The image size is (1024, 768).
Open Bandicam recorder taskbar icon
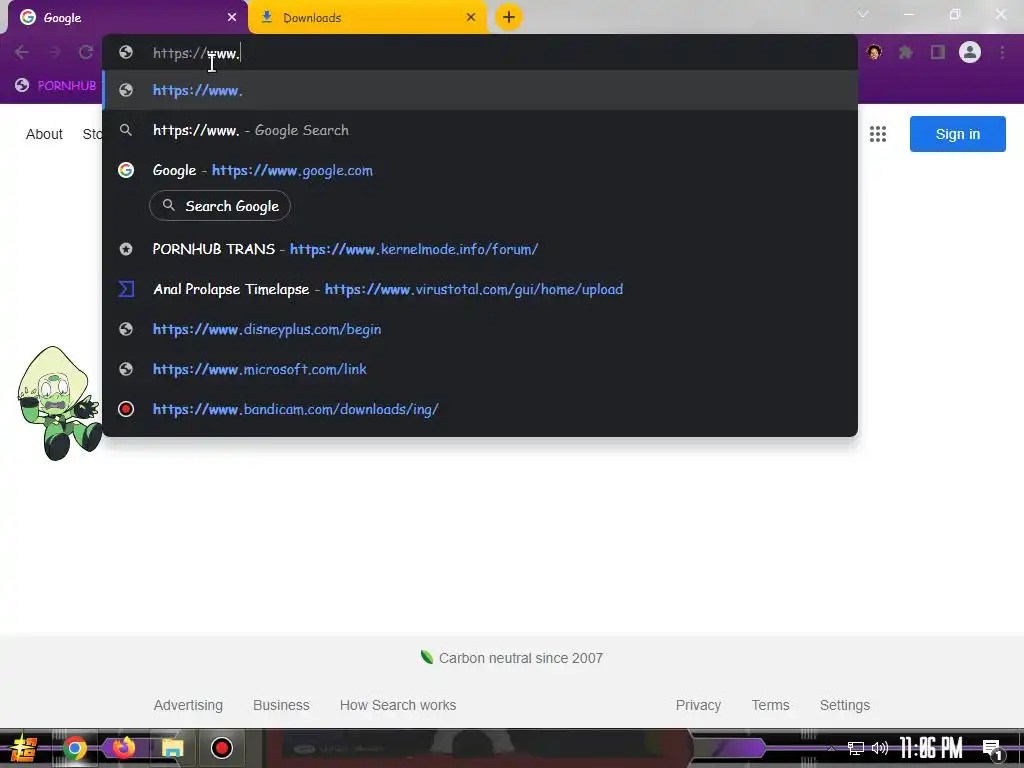point(221,748)
